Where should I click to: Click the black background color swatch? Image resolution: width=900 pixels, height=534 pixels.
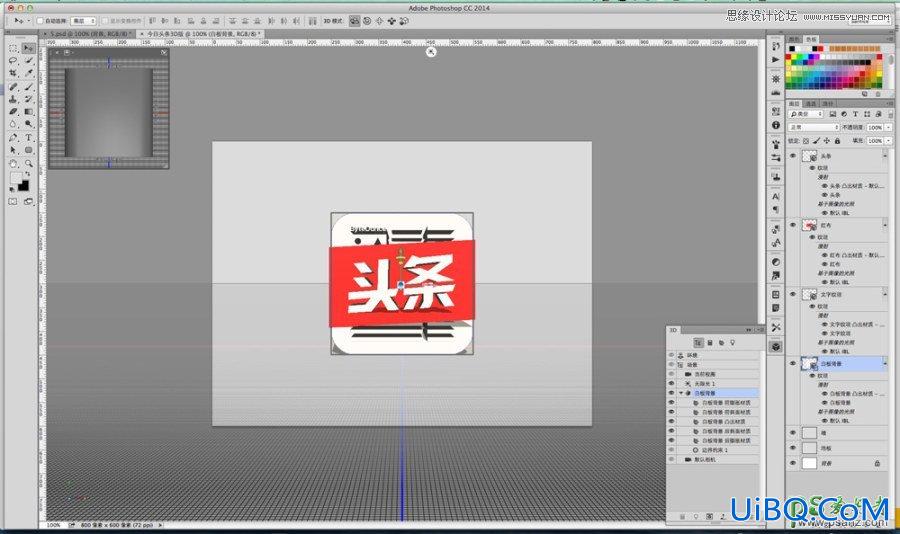point(23,185)
